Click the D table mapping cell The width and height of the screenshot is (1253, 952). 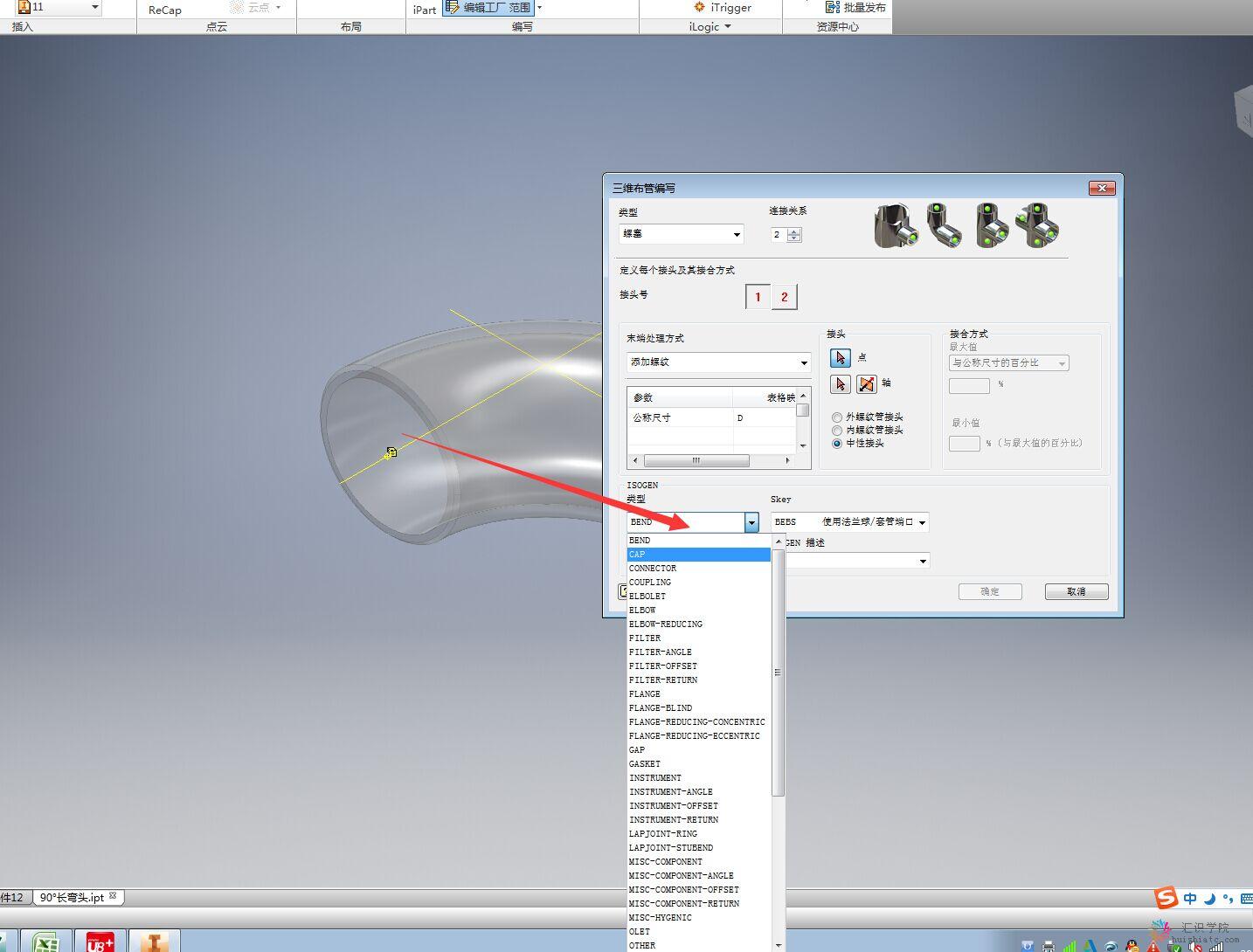[x=765, y=418]
